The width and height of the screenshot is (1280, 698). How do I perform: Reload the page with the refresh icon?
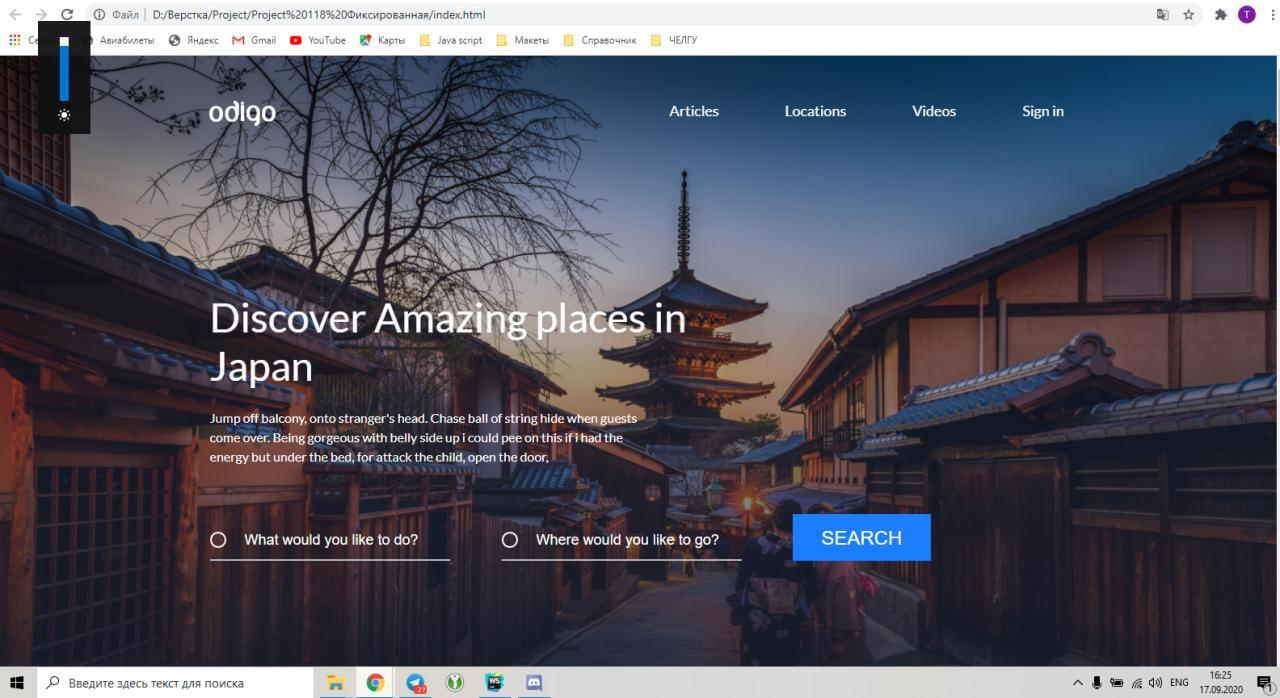coord(67,14)
